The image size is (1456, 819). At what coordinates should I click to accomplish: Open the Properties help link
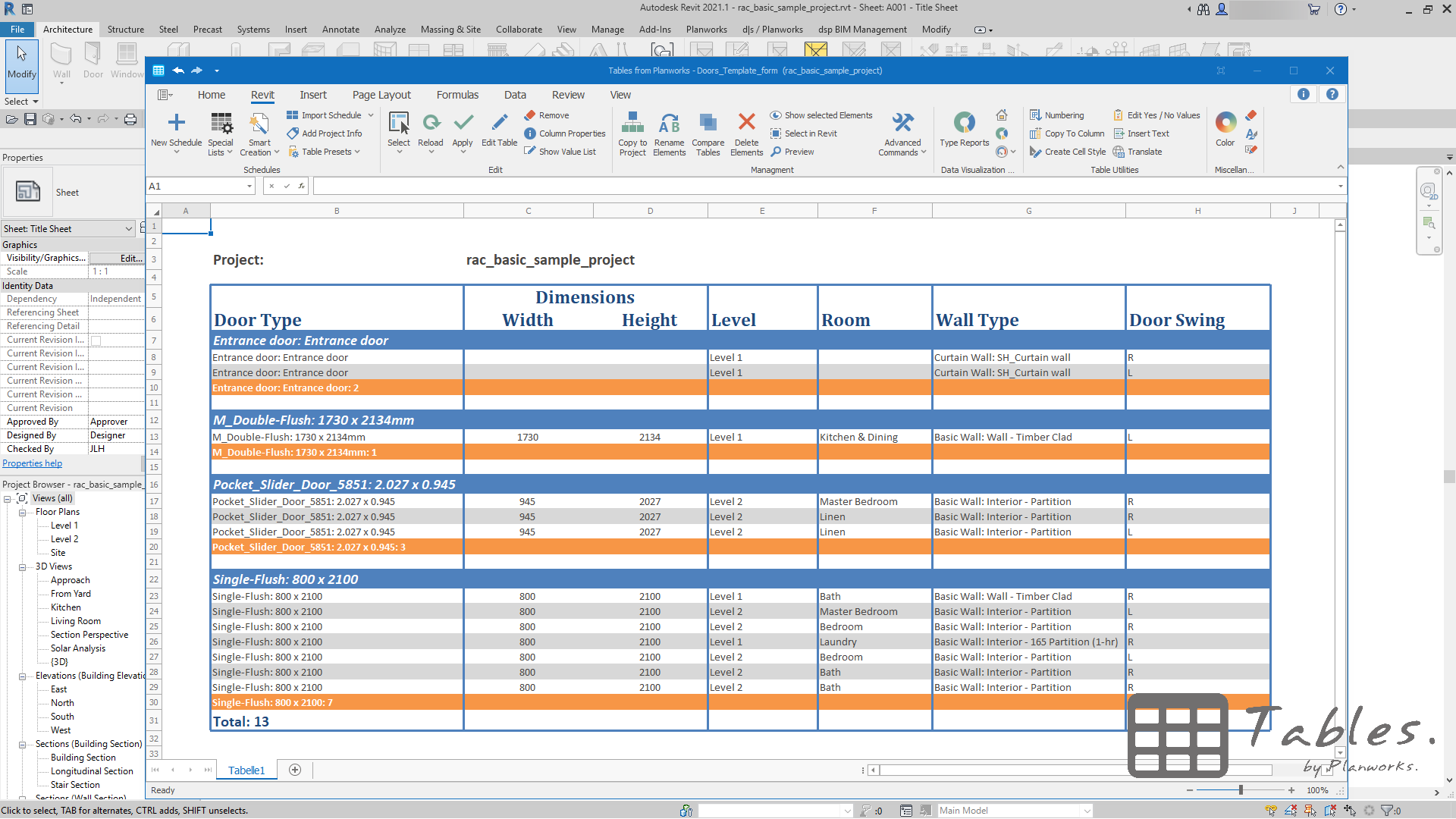32,463
